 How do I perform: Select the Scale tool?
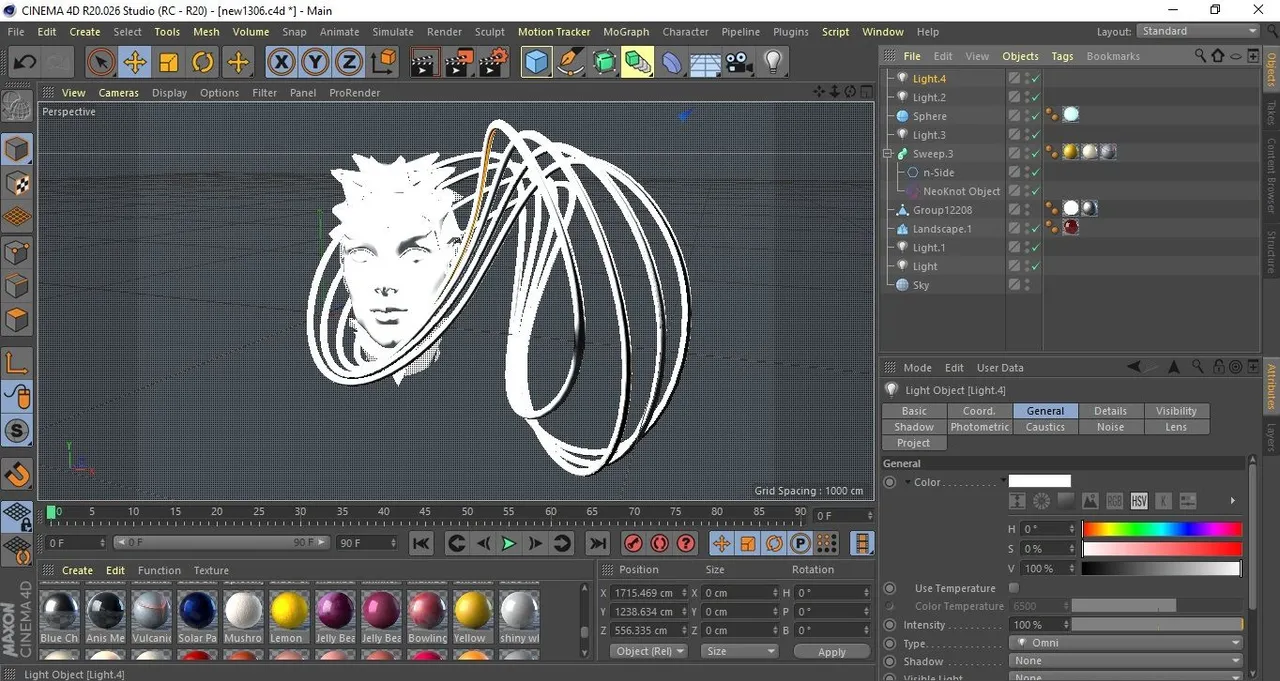[169, 63]
